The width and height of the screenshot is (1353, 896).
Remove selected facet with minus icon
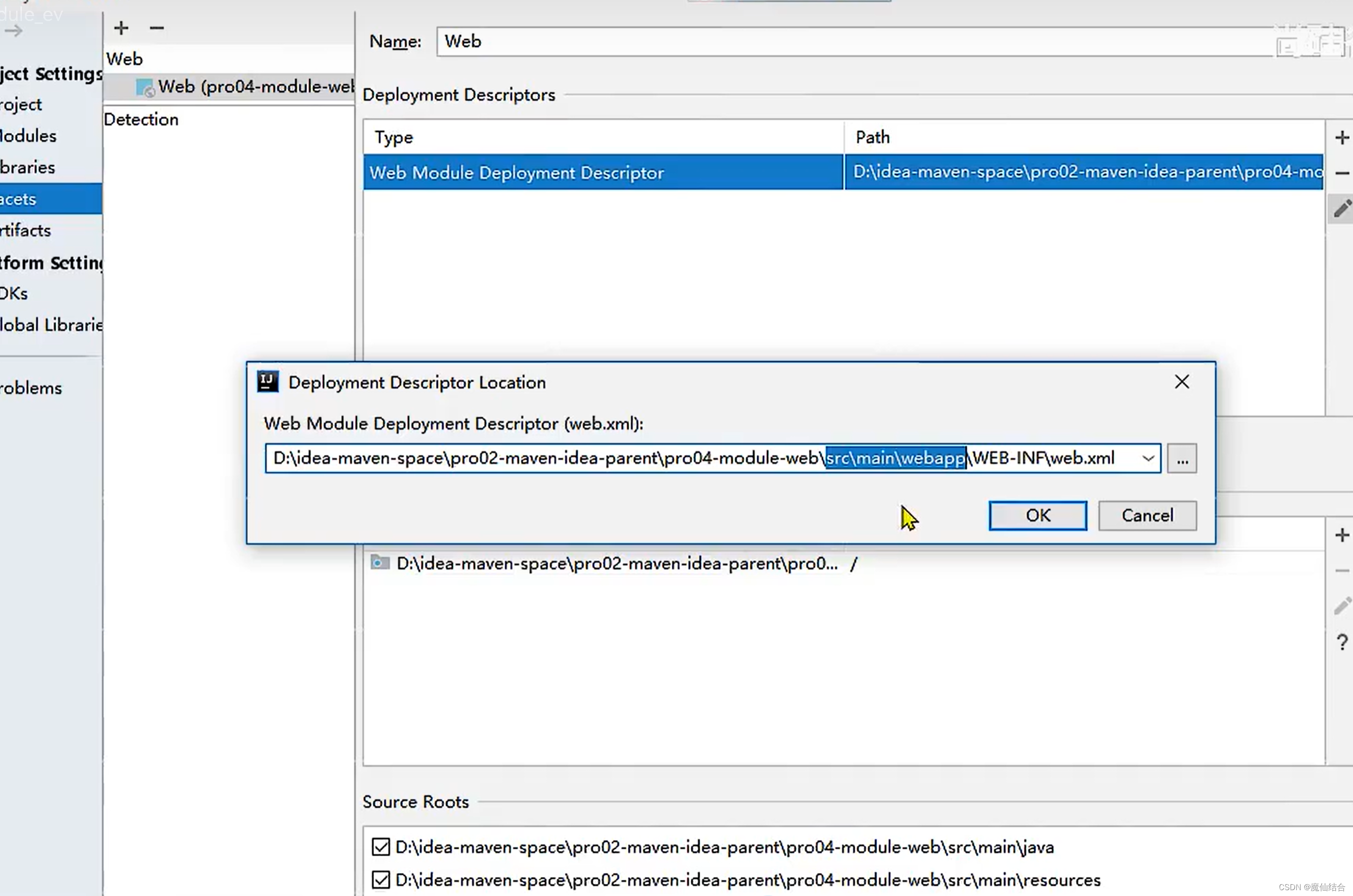[x=157, y=27]
